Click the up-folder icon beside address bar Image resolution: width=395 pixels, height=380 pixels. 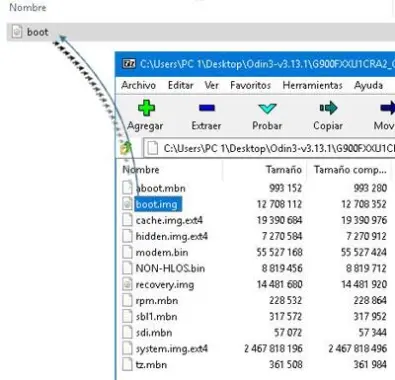[x=126, y=148]
